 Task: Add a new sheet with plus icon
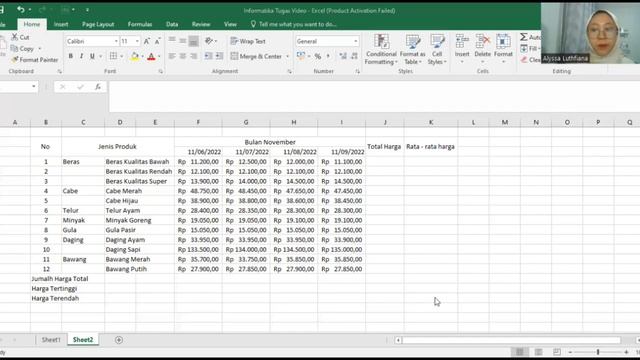coord(119,340)
